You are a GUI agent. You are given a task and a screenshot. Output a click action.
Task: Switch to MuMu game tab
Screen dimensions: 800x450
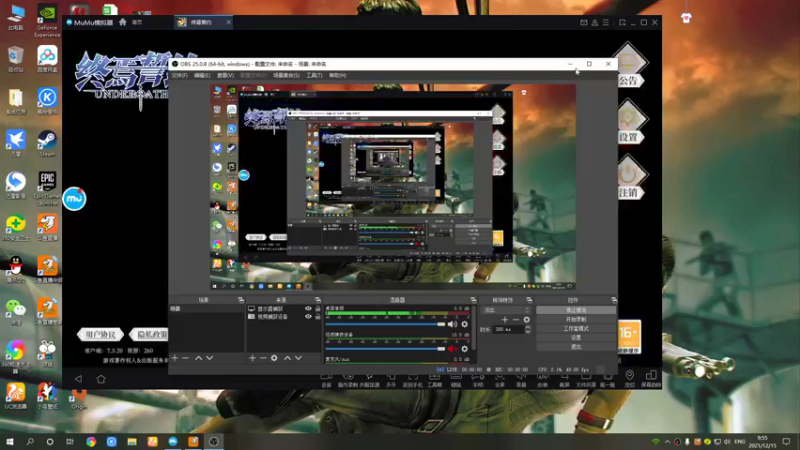point(203,22)
